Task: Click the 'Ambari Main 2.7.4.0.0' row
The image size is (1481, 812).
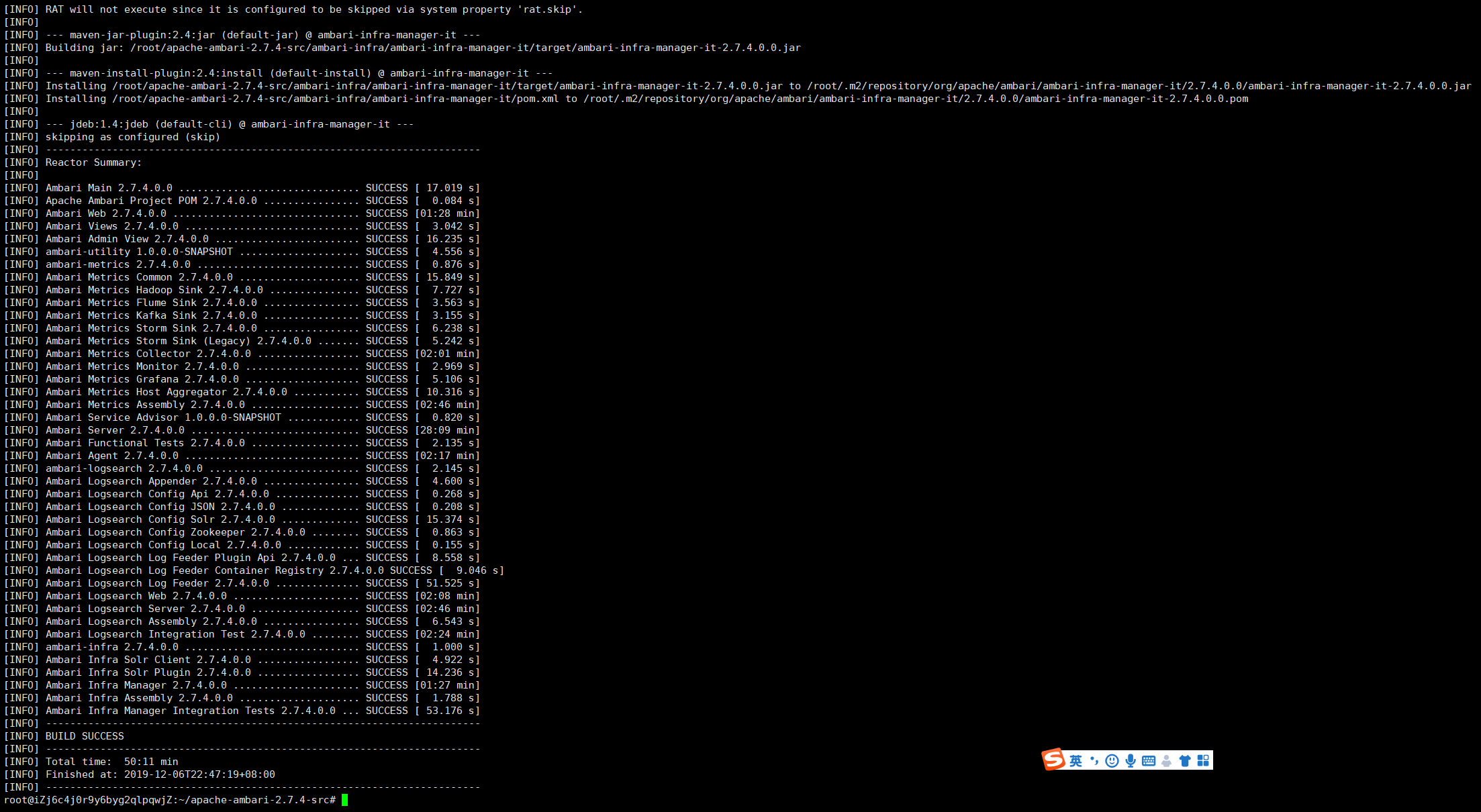Action: click(x=242, y=188)
